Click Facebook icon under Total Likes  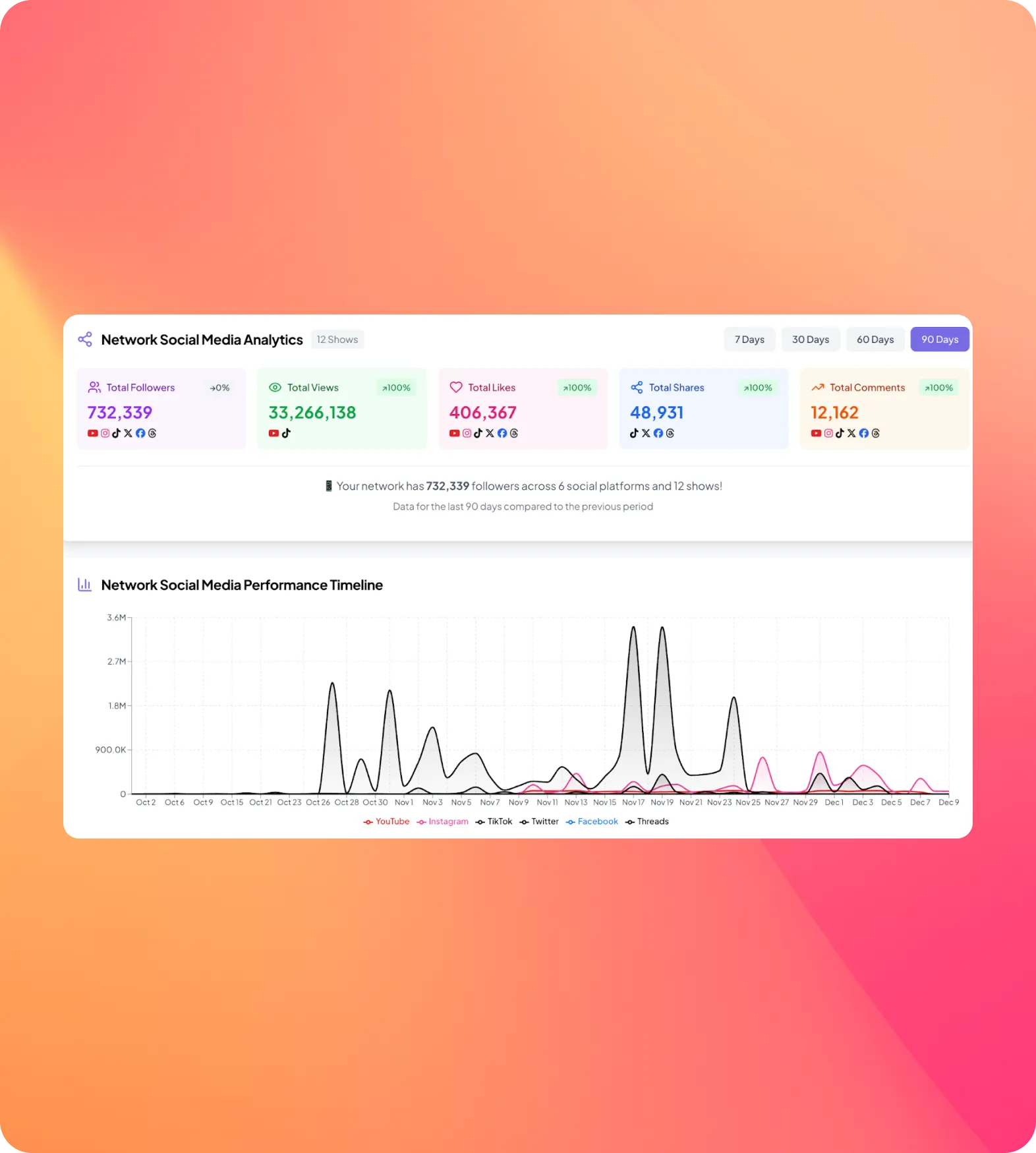502,433
